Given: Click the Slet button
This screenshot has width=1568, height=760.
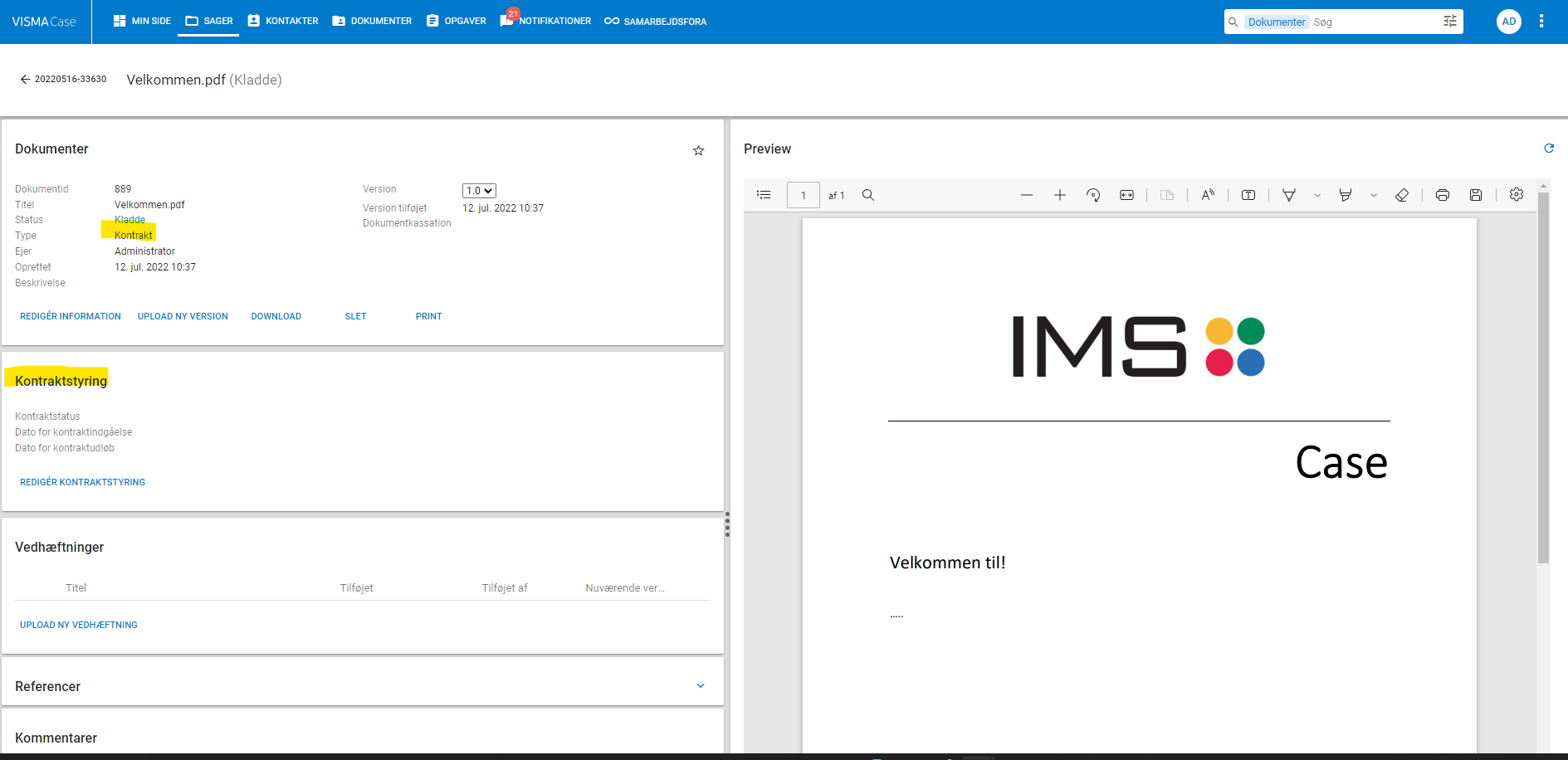Looking at the screenshot, I should pos(355,316).
